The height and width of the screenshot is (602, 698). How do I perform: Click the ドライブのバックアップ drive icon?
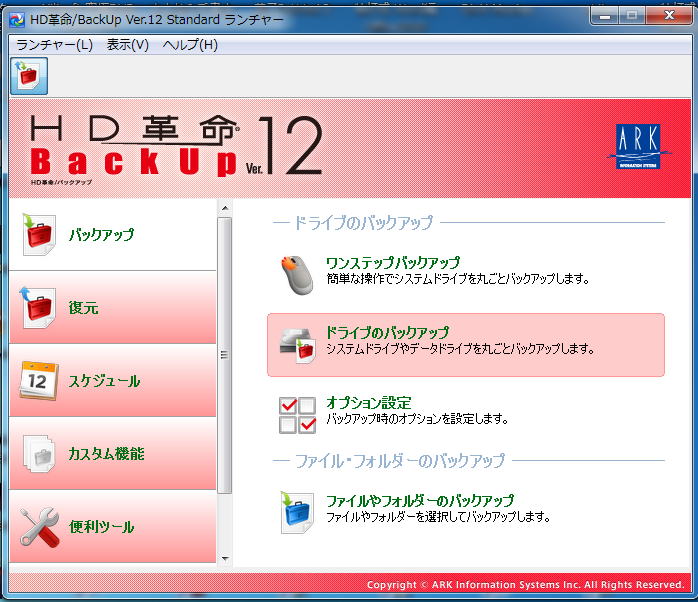click(x=296, y=344)
